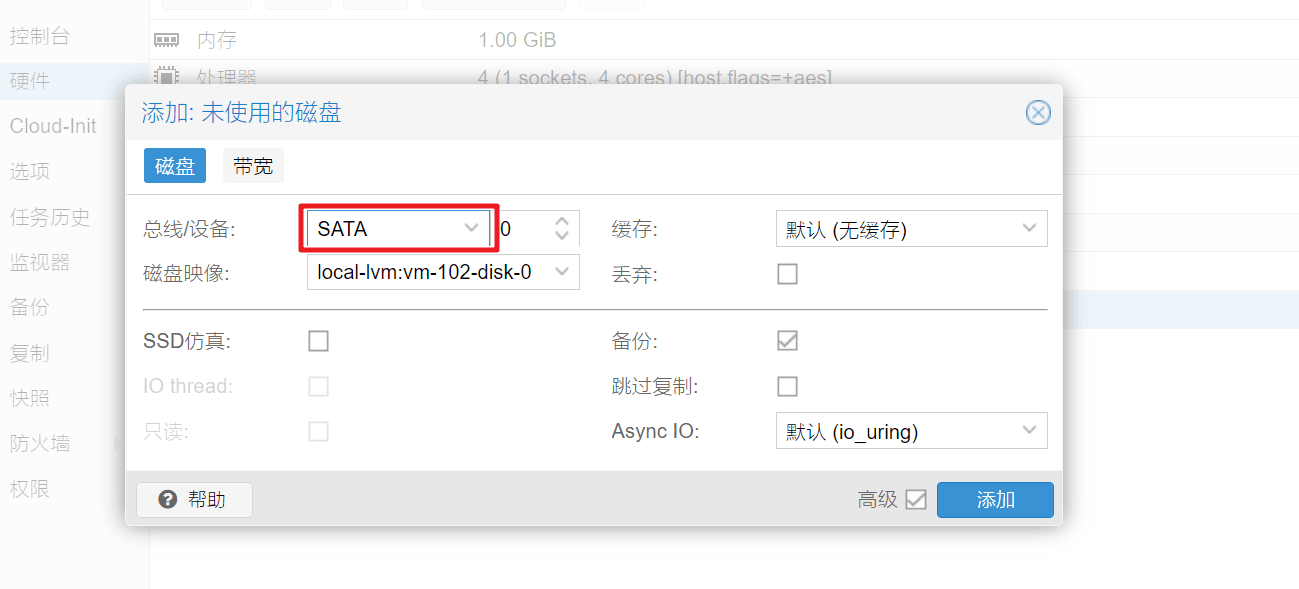Switch to the 带宽 tab
The width and height of the screenshot is (1299, 589).
(x=253, y=166)
